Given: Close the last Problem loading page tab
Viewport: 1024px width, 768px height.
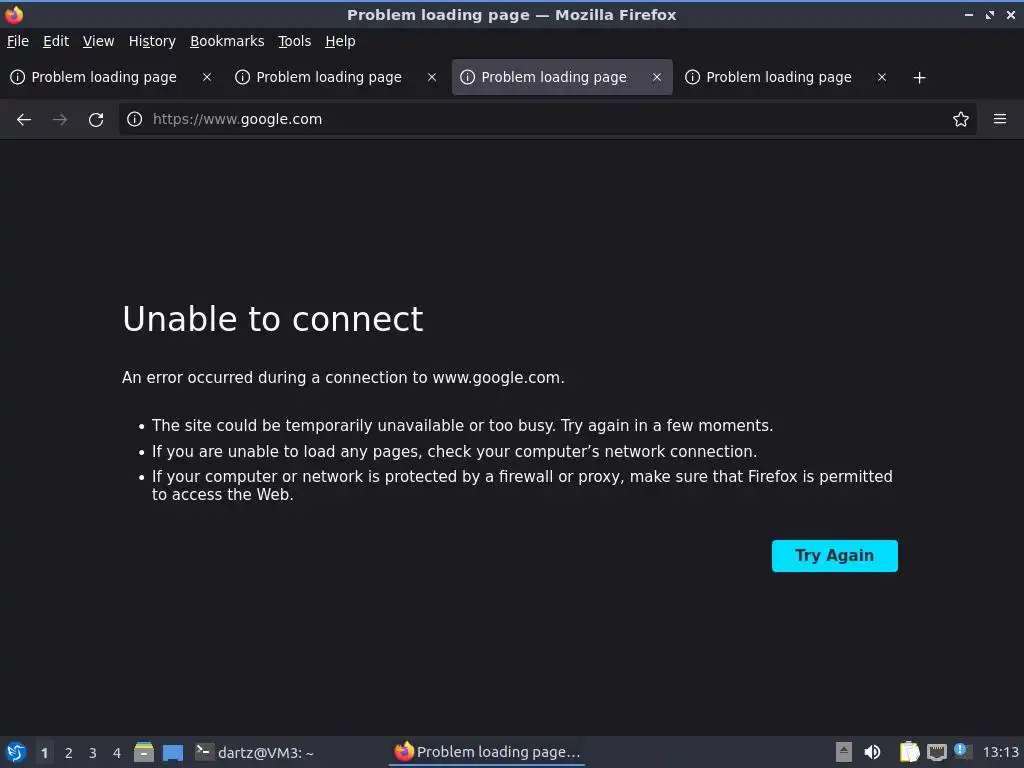Looking at the screenshot, I should [x=882, y=77].
